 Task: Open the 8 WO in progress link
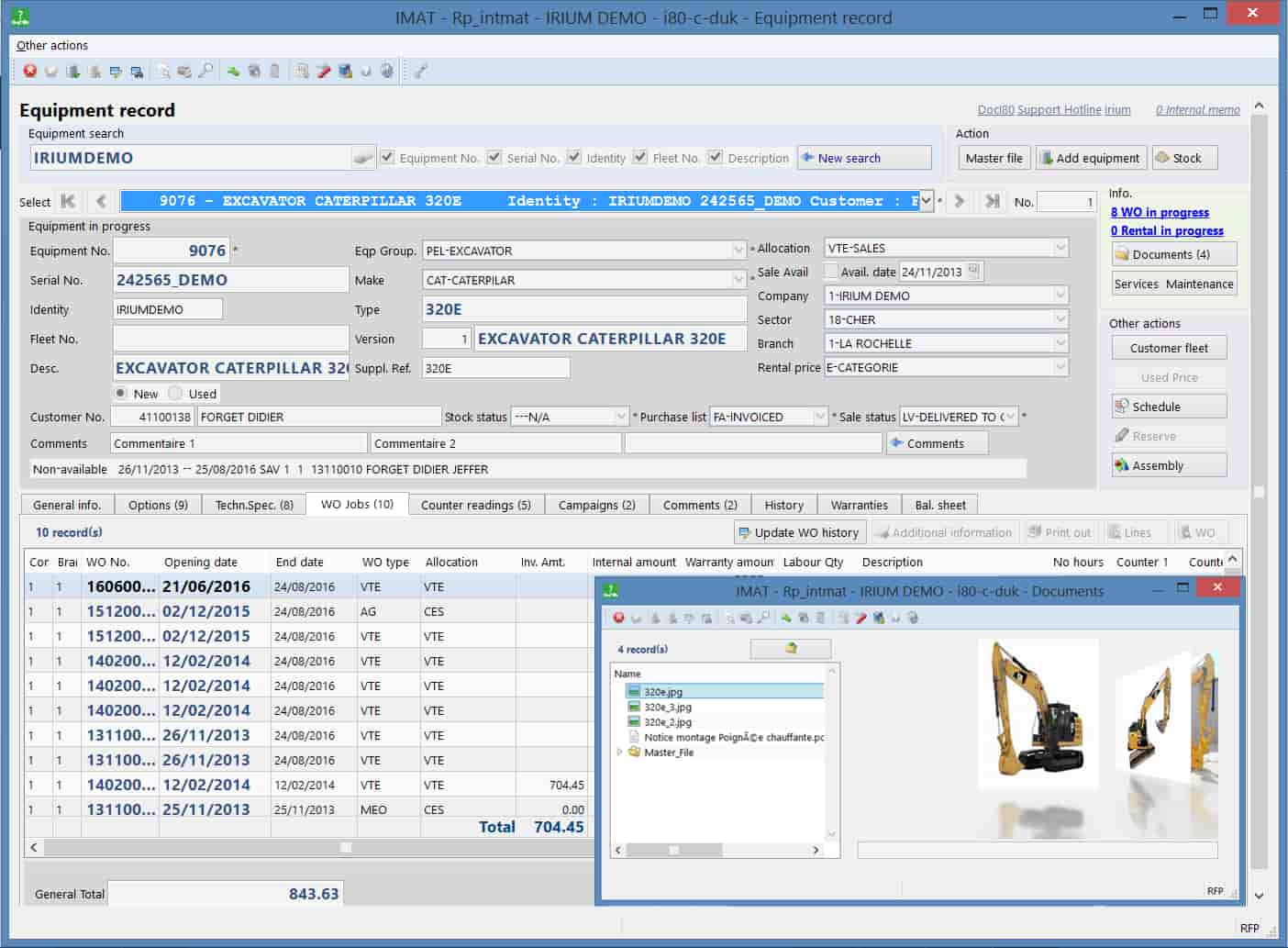tap(1159, 212)
